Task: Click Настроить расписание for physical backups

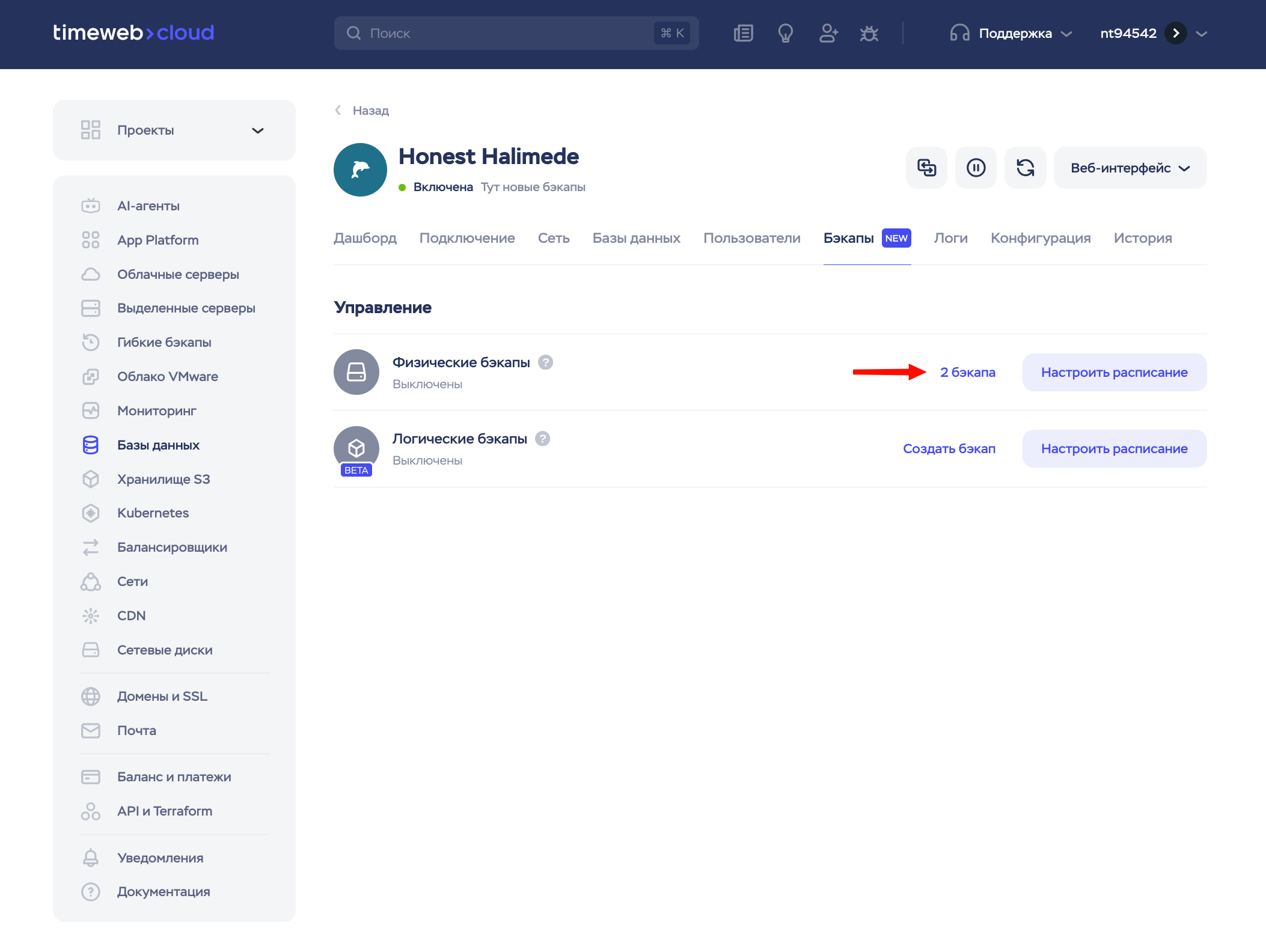Action: coord(1114,372)
